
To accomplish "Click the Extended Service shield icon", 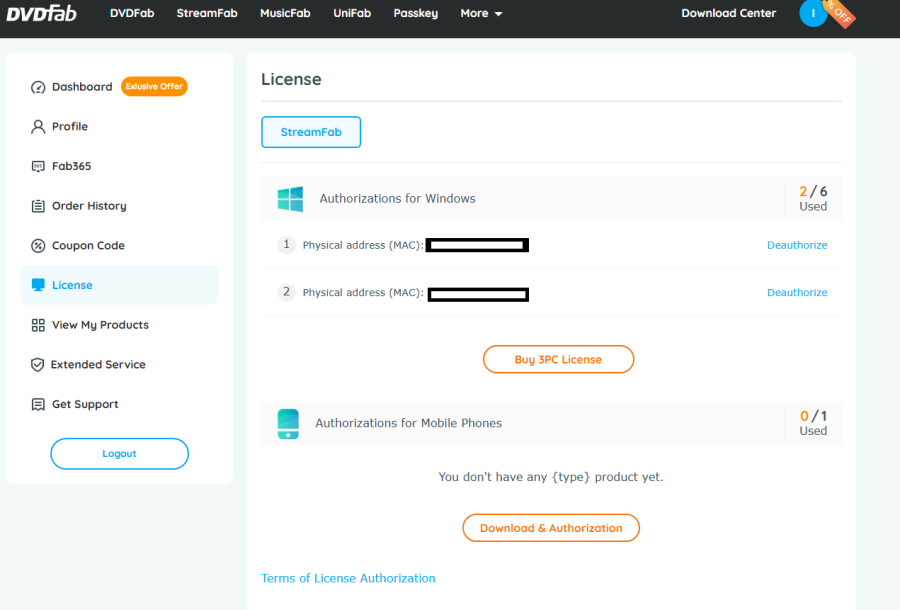I will 38,365.
